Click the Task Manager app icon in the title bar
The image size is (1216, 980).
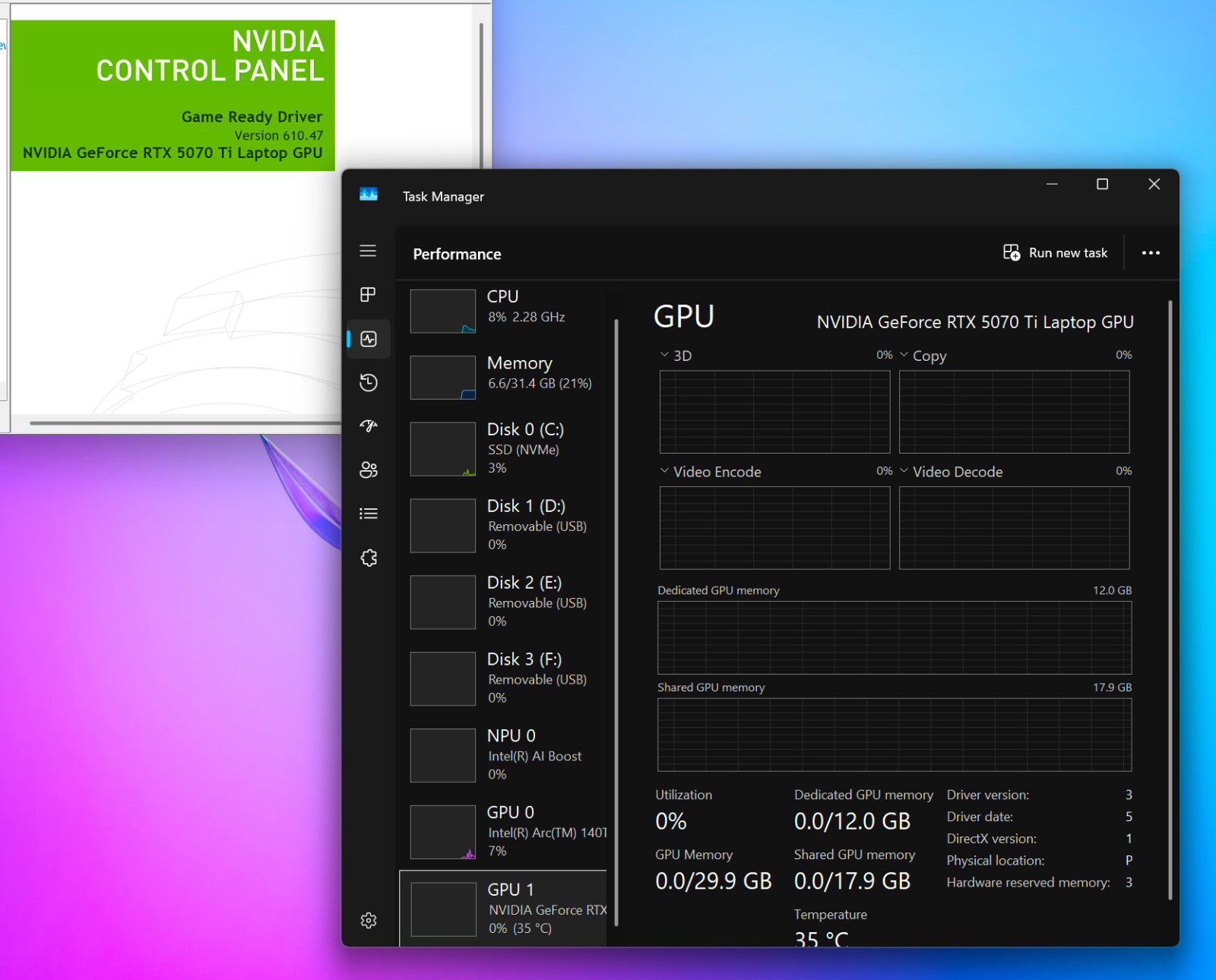click(369, 195)
